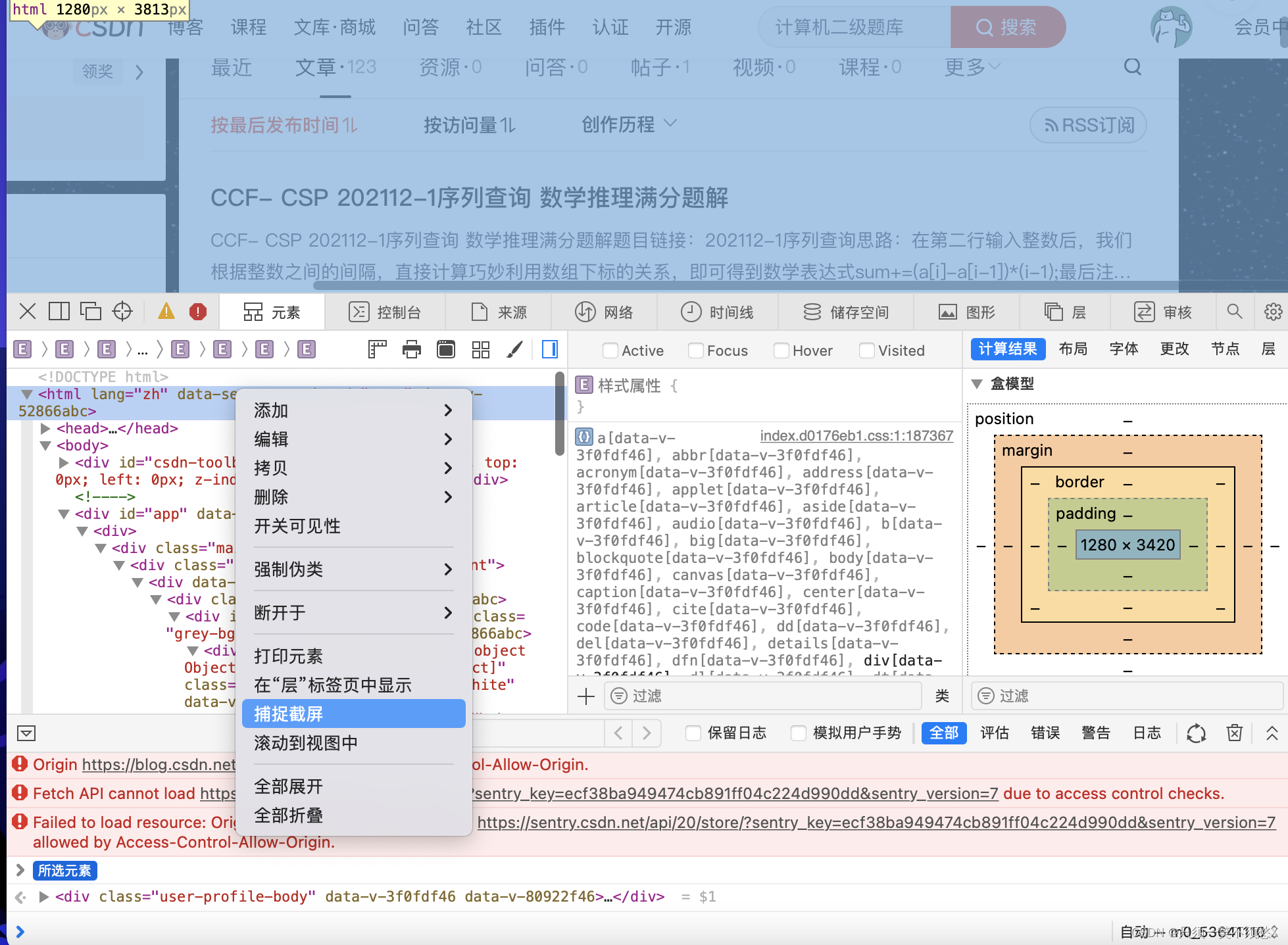This screenshot has width=1288, height=945.
Task: Expand the head element node
Action: coord(46,429)
